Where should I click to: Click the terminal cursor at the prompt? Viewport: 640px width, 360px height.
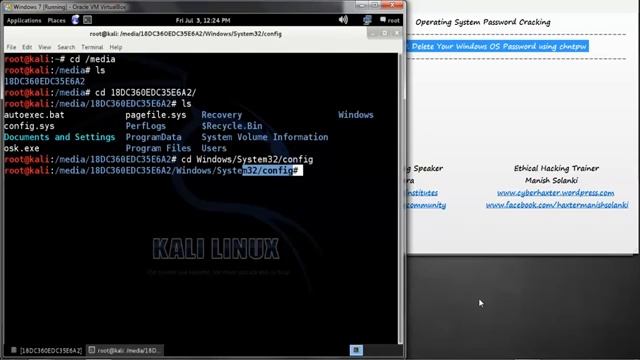tap(300, 171)
